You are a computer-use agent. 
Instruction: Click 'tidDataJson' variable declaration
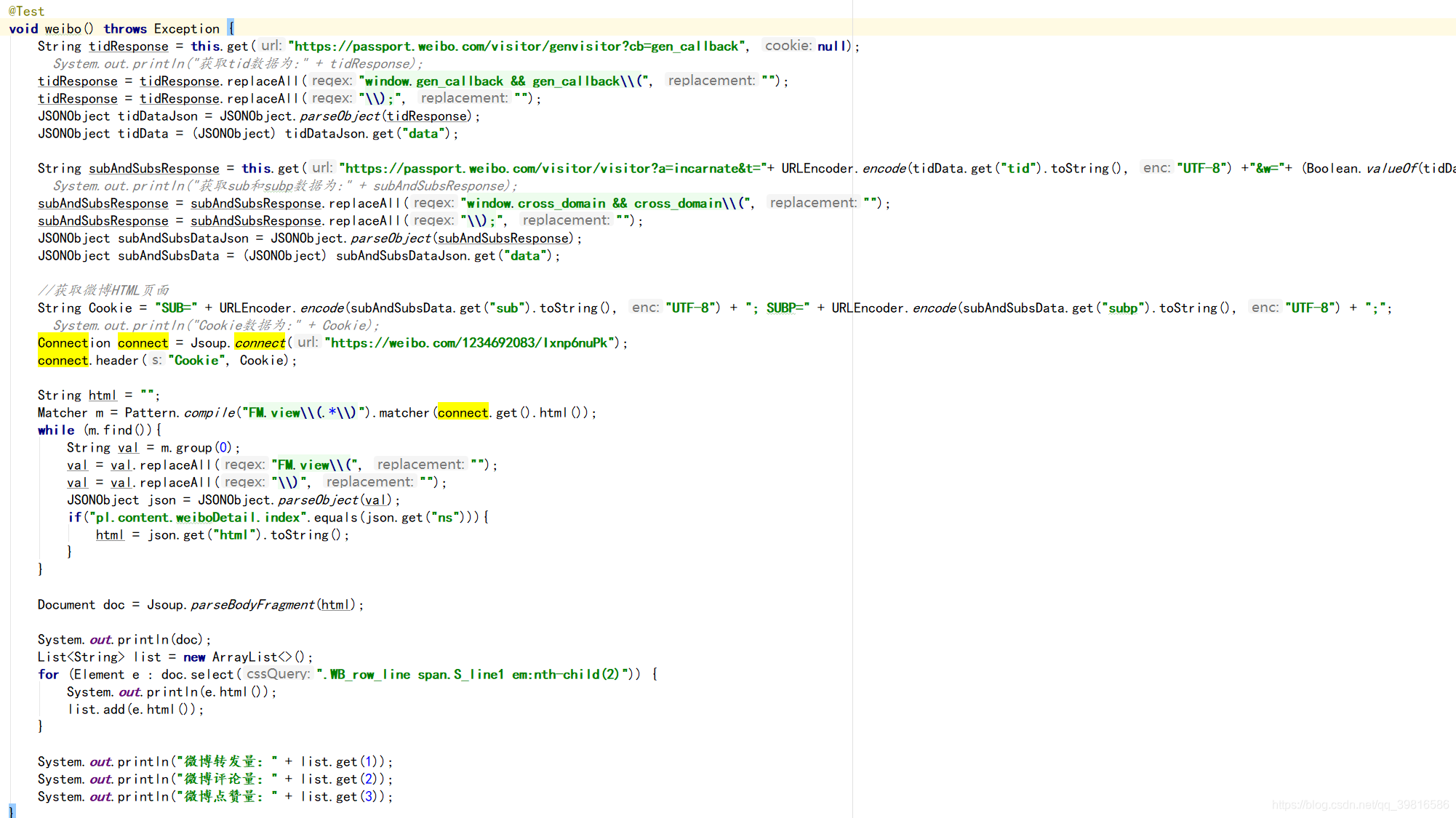157,116
